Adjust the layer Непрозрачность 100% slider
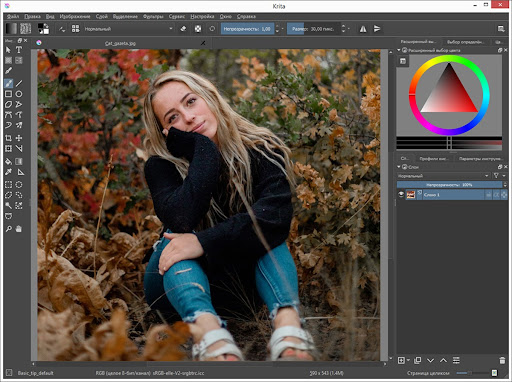 coord(449,185)
